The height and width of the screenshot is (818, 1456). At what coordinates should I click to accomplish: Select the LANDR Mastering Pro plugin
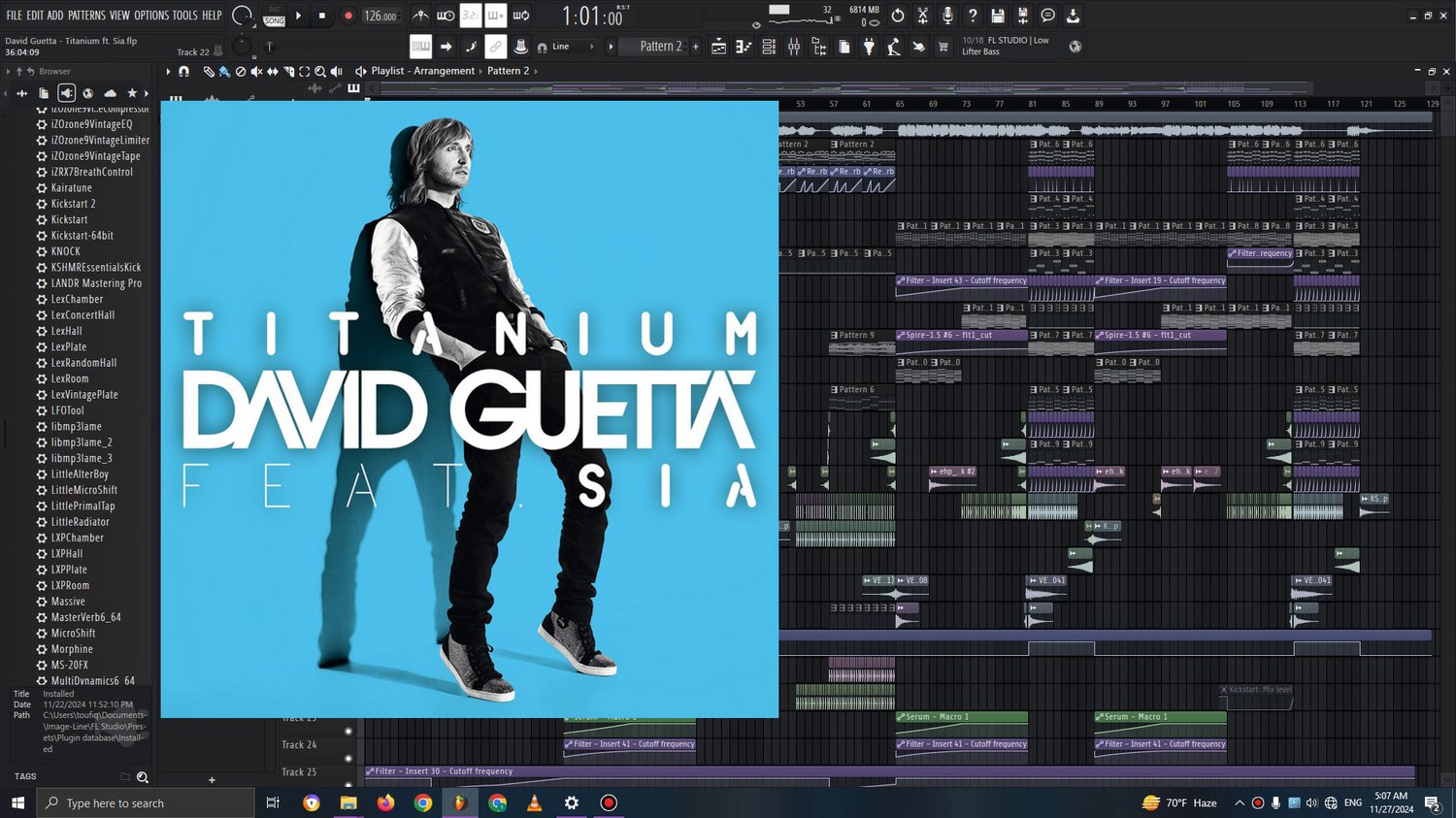[x=94, y=283]
